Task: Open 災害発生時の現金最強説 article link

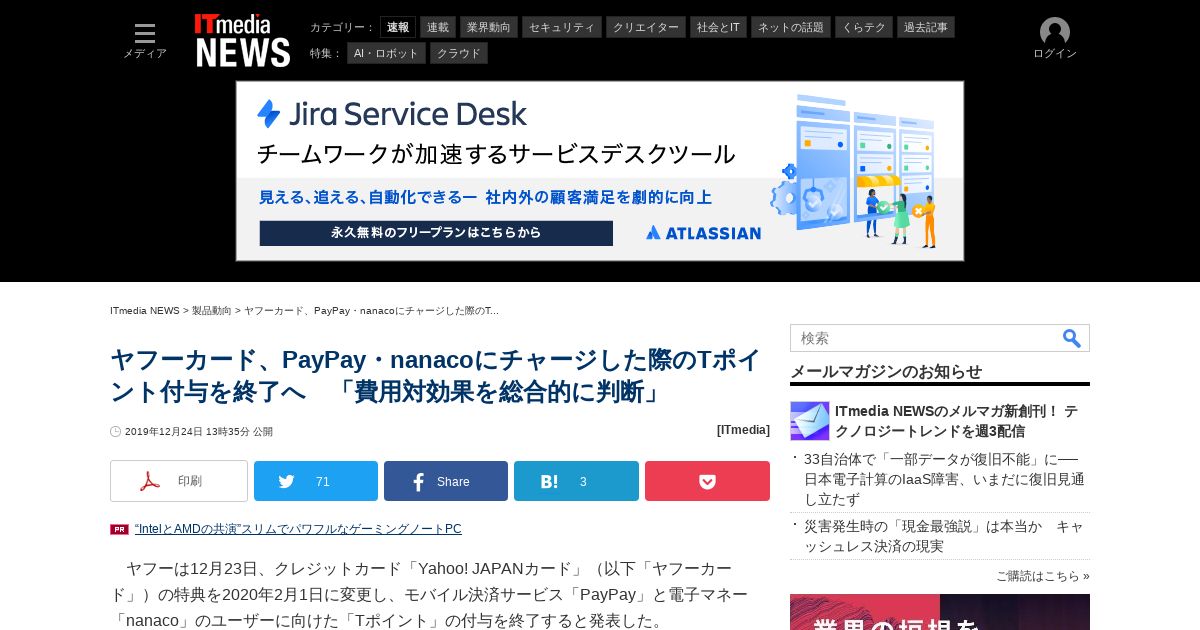Action: coord(944,536)
